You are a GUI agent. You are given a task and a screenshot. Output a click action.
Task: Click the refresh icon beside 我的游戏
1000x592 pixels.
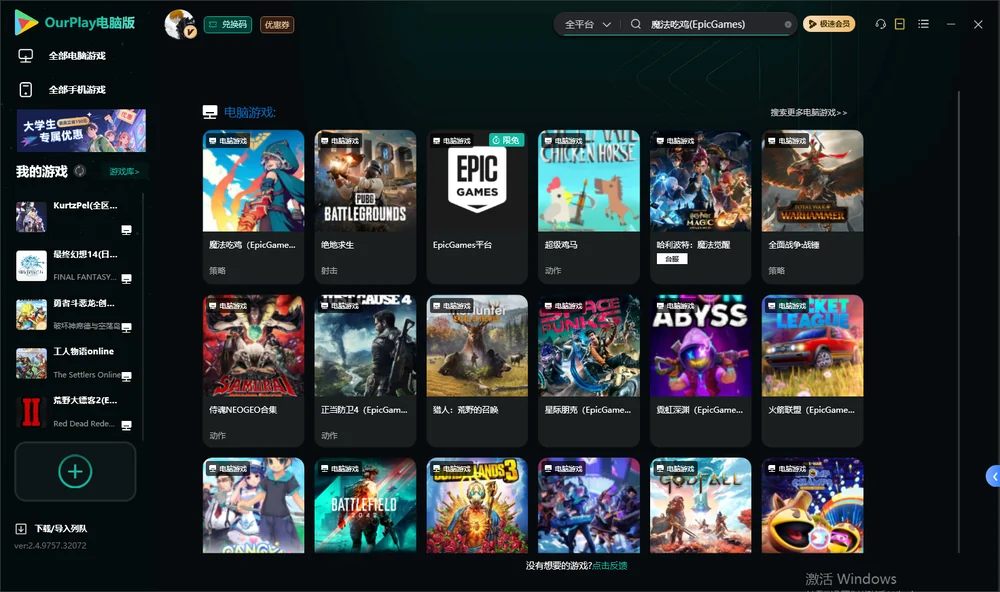pyautogui.click(x=80, y=171)
